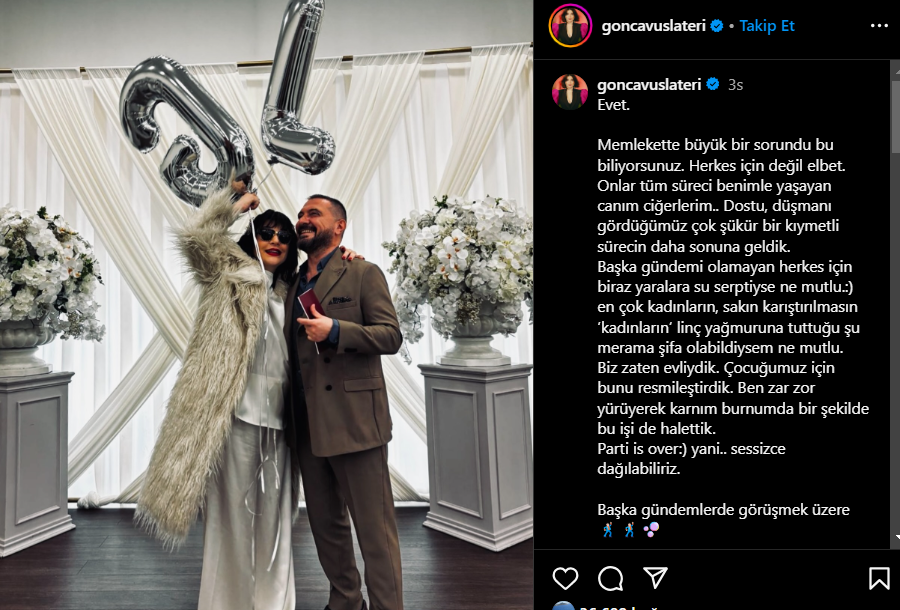Click the verified badge next to caption username

713,84
